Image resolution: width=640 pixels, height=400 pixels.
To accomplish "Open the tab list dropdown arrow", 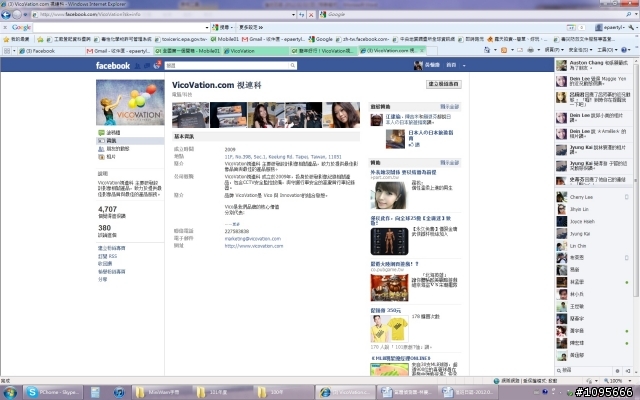I will click(14, 51).
